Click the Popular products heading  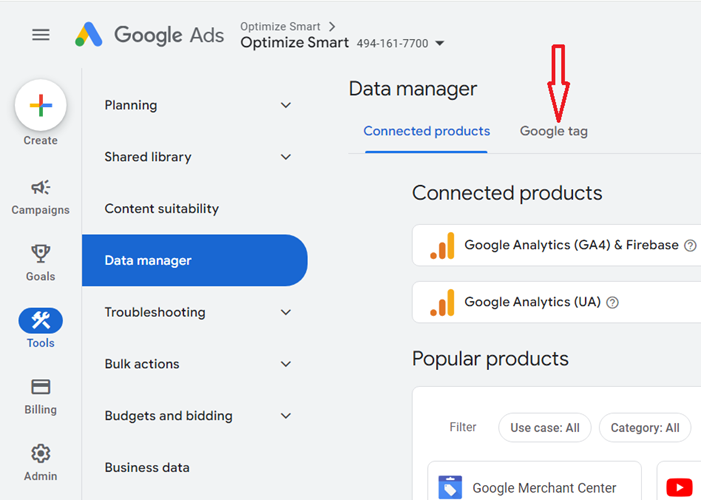point(490,359)
